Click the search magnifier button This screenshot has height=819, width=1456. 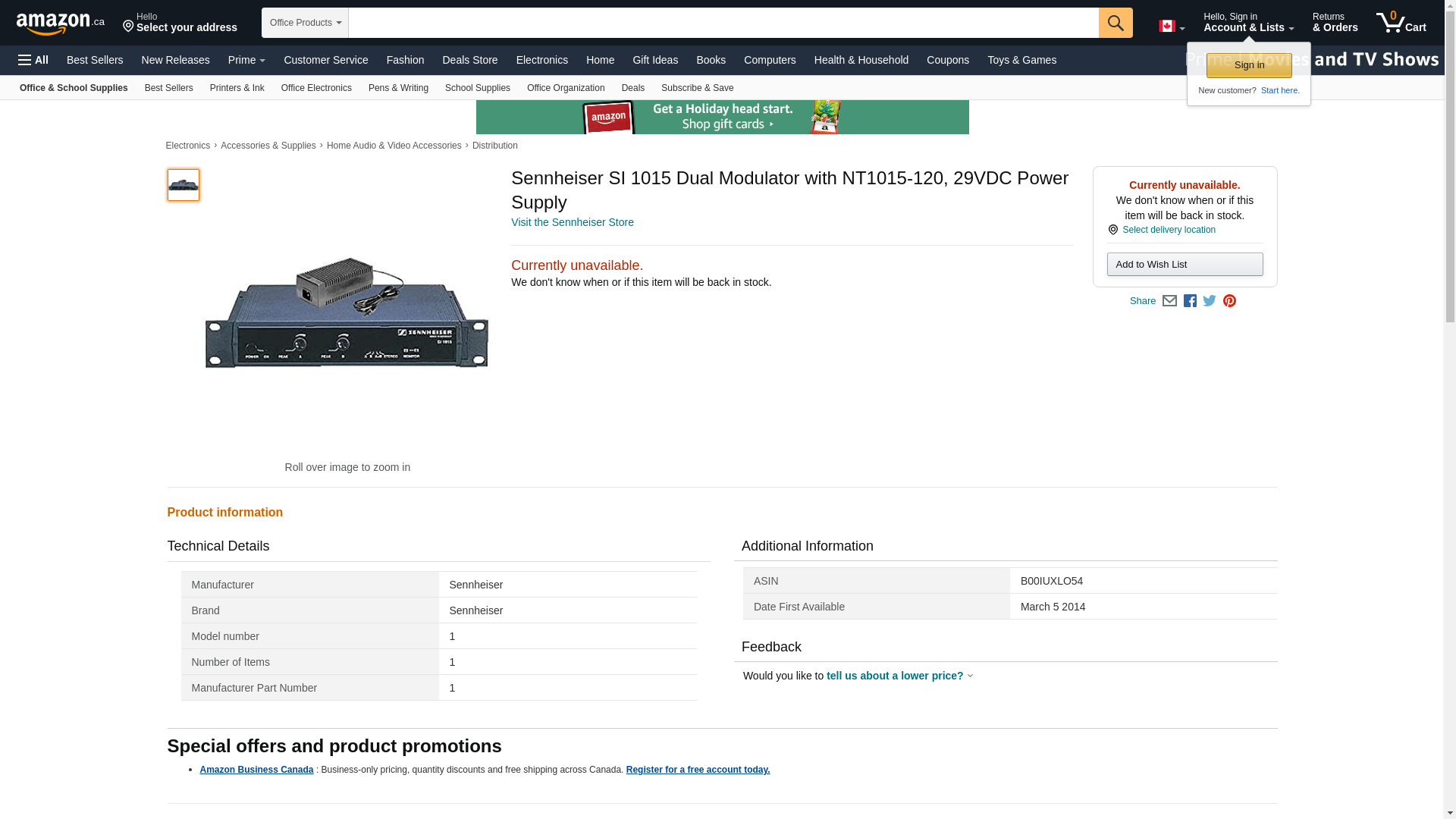tap(1115, 23)
